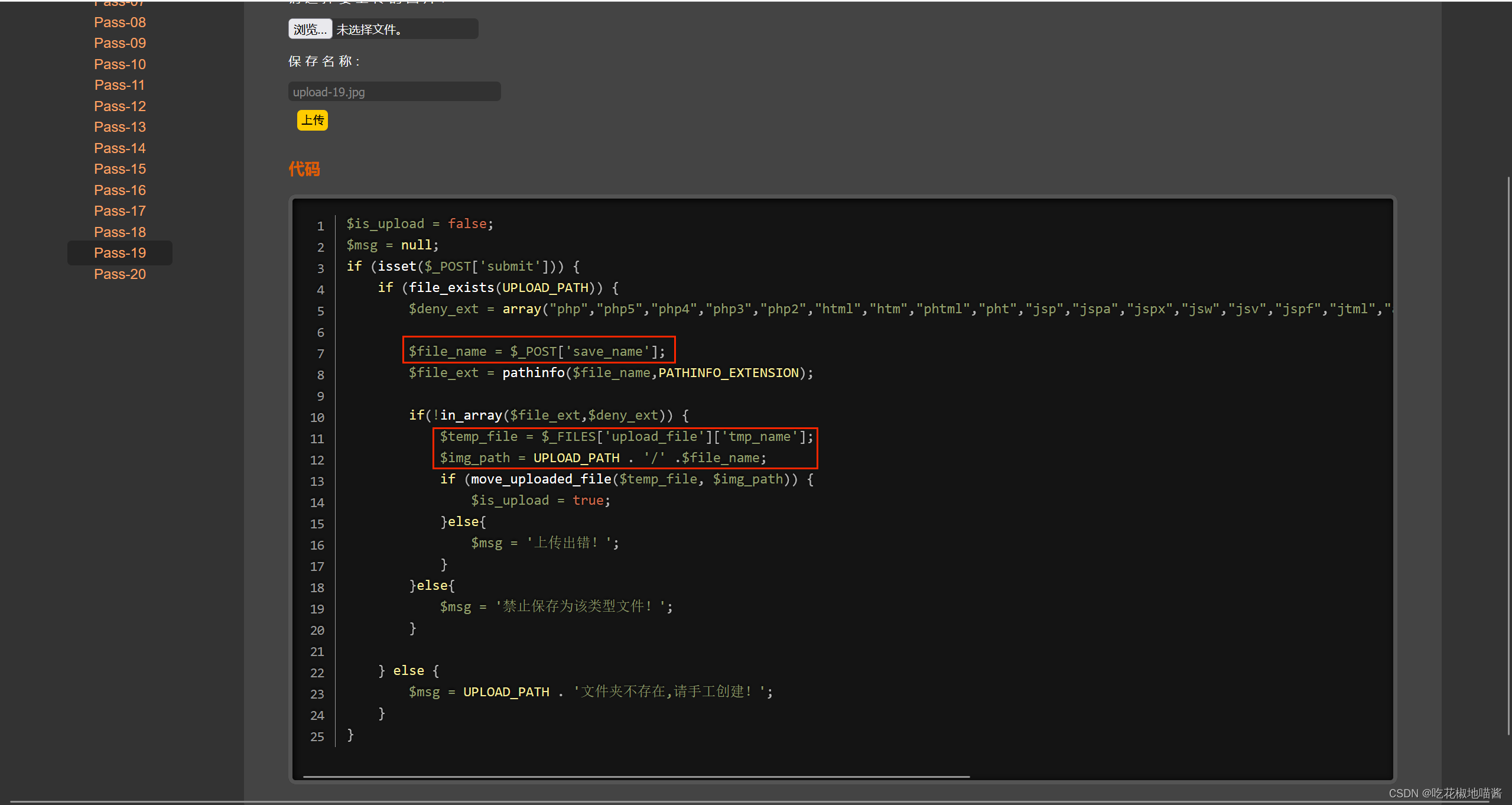Click the yellow 上传 upload button

coord(312,121)
